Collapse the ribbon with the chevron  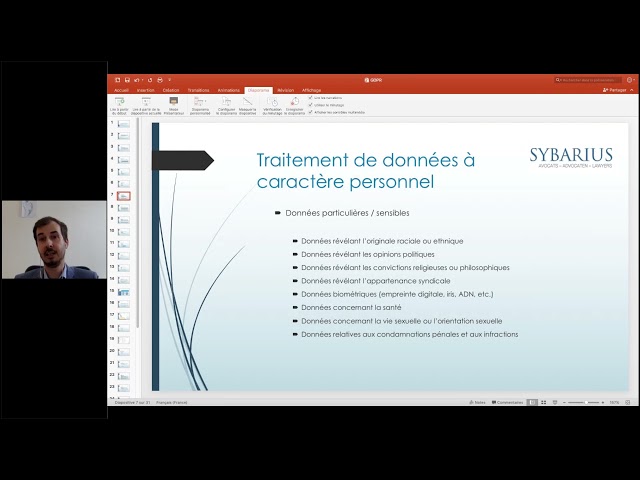click(x=632, y=90)
